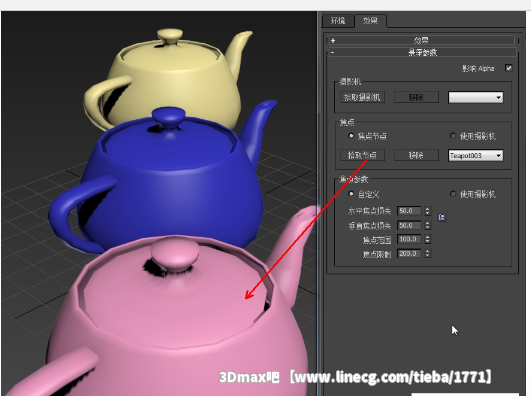Switch to the 效果 tab
531x396 pixels.
[x=370, y=21]
